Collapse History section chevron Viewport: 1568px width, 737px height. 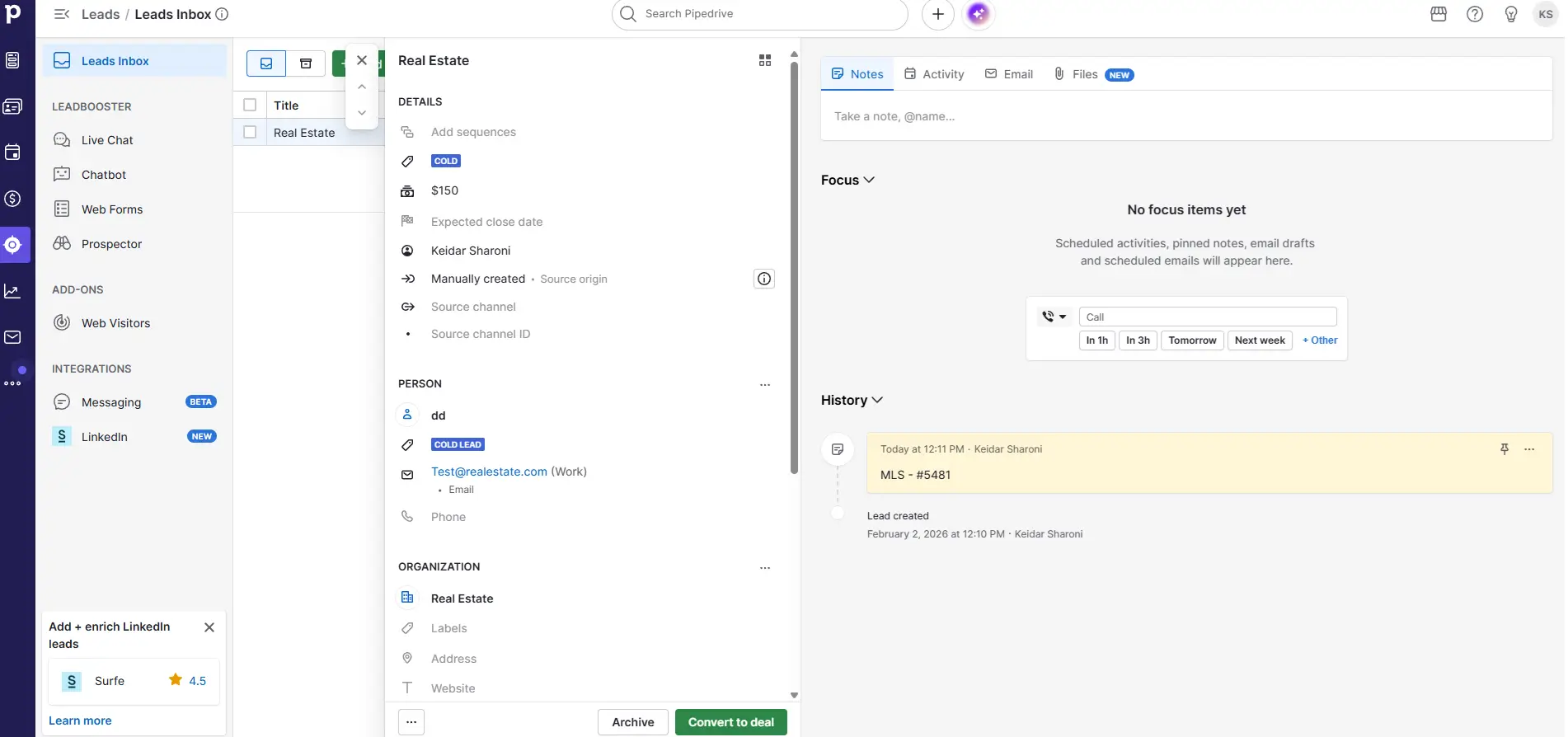(x=877, y=400)
